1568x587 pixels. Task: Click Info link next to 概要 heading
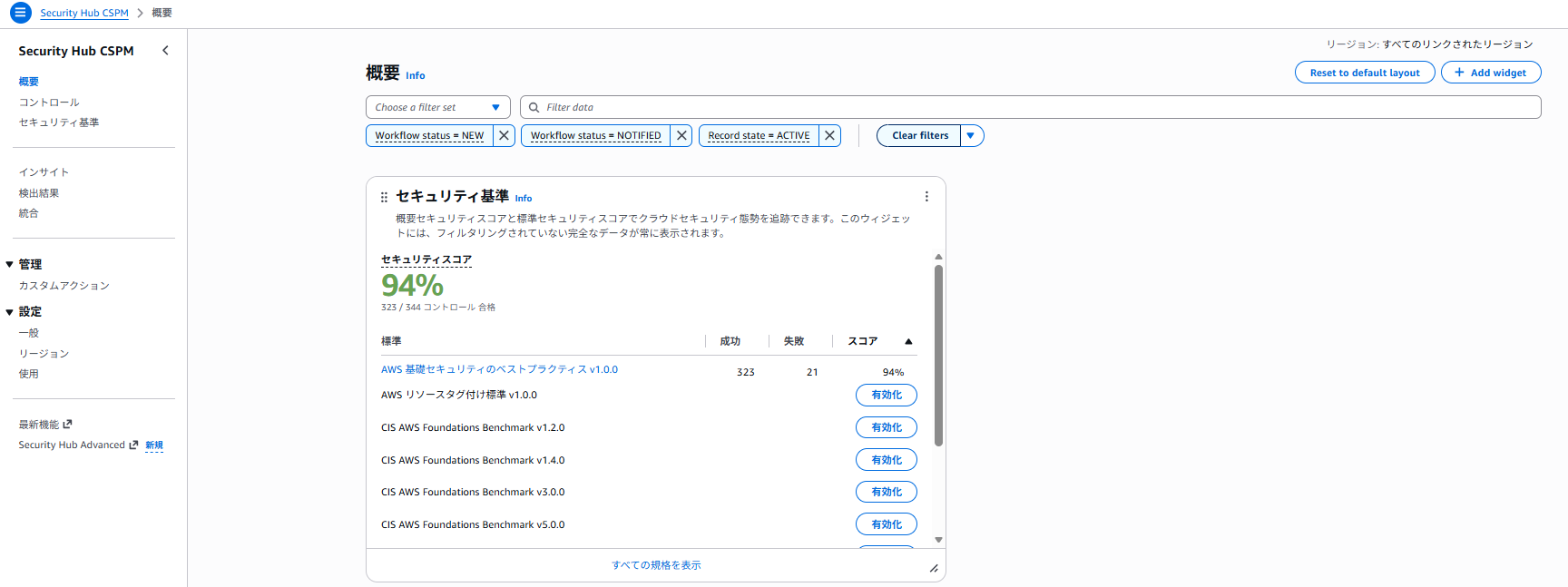click(415, 75)
